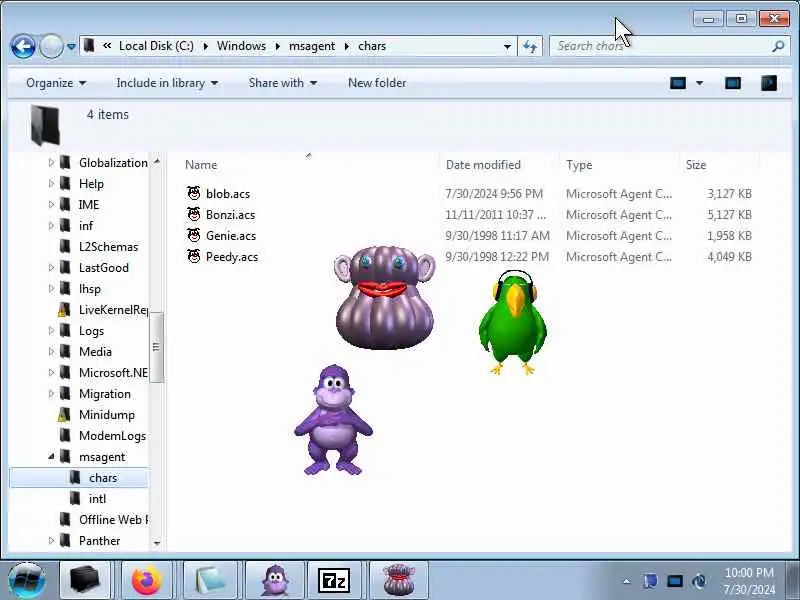Toggle the preview pane icon

point(733,83)
